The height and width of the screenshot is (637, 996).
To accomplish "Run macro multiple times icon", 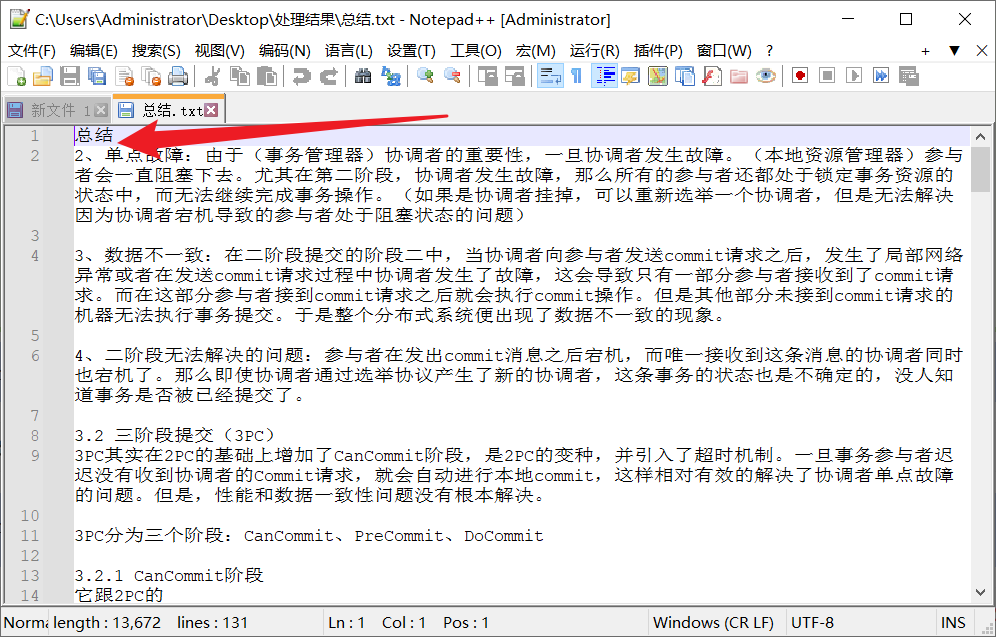I will tap(881, 76).
